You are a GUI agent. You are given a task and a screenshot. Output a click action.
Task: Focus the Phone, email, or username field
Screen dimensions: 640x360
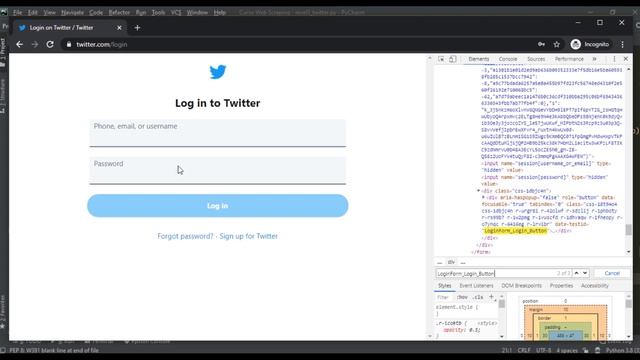[x=218, y=133]
